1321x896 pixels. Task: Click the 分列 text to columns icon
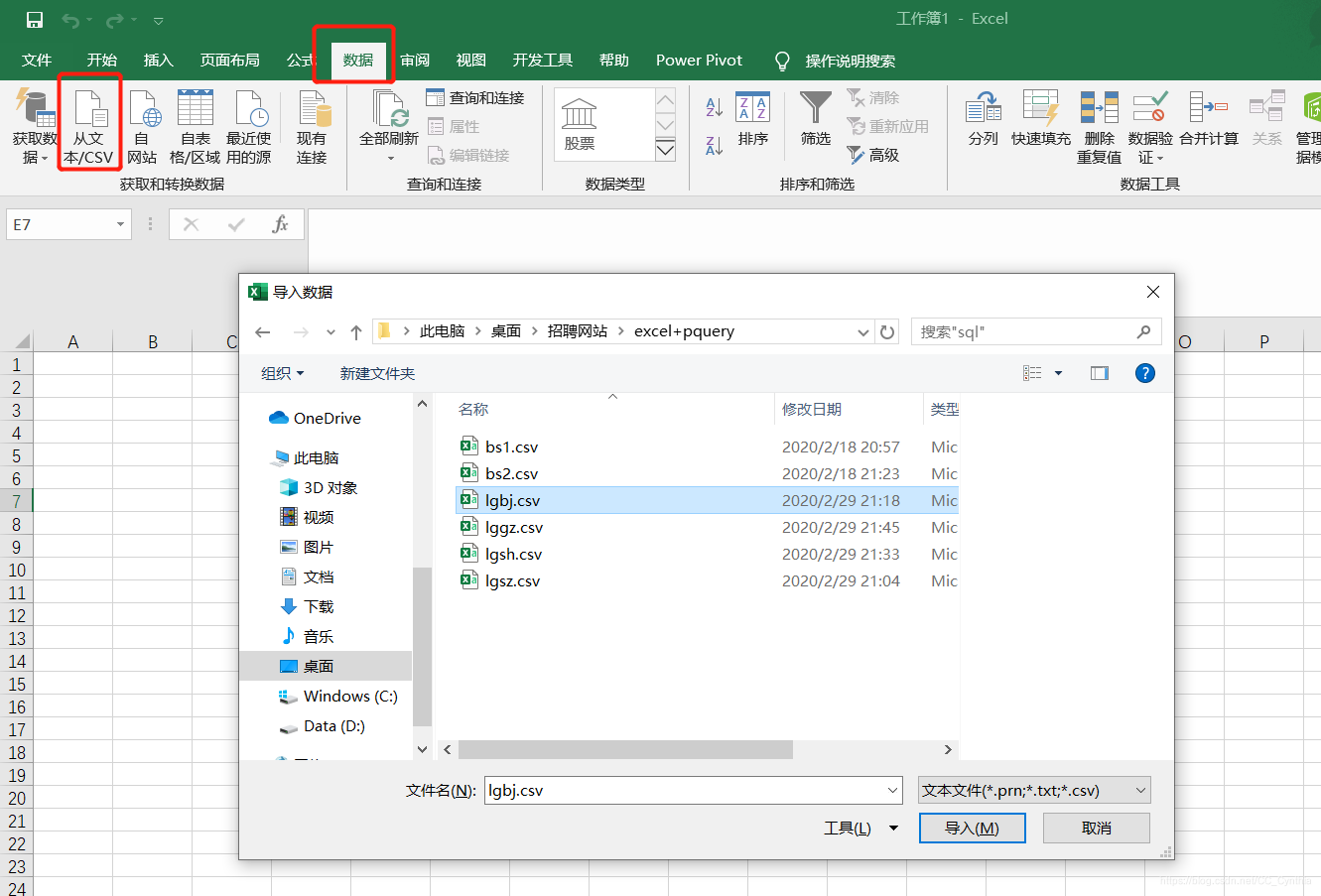[x=984, y=119]
